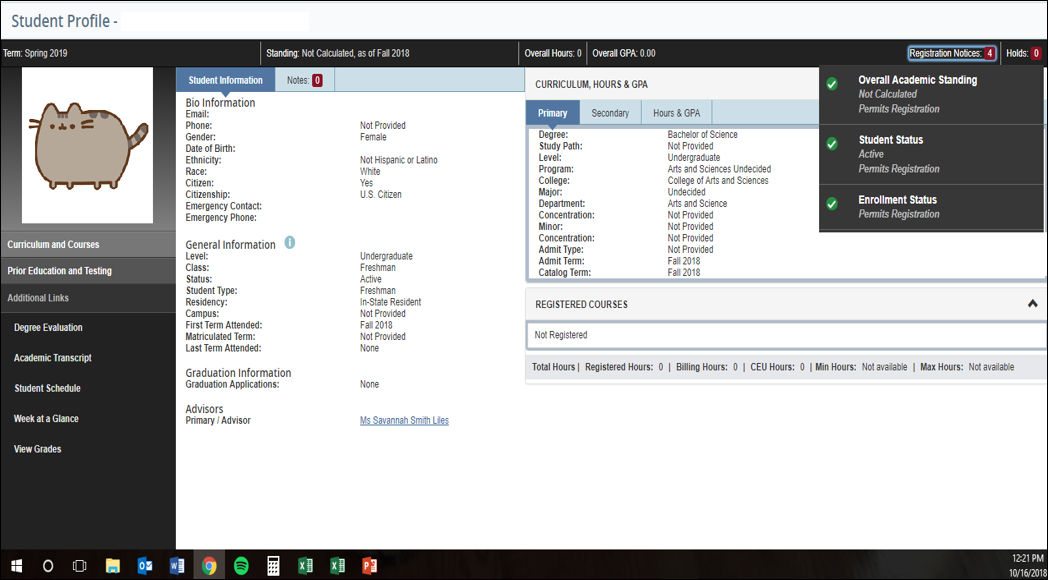
Task: Click the student profile picture
Action: (87, 145)
